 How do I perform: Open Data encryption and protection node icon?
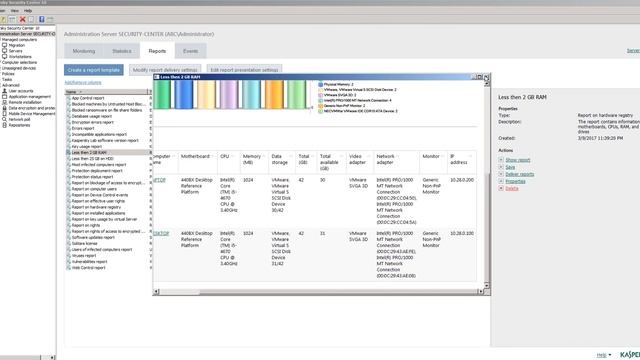point(4,108)
